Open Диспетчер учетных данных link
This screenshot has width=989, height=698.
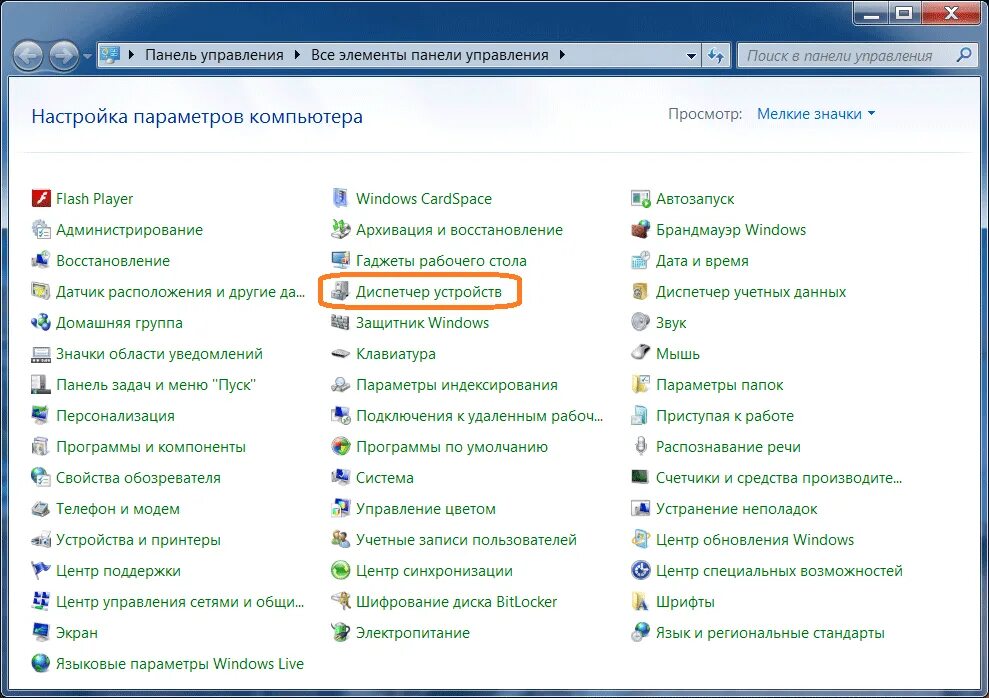click(751, 291)
